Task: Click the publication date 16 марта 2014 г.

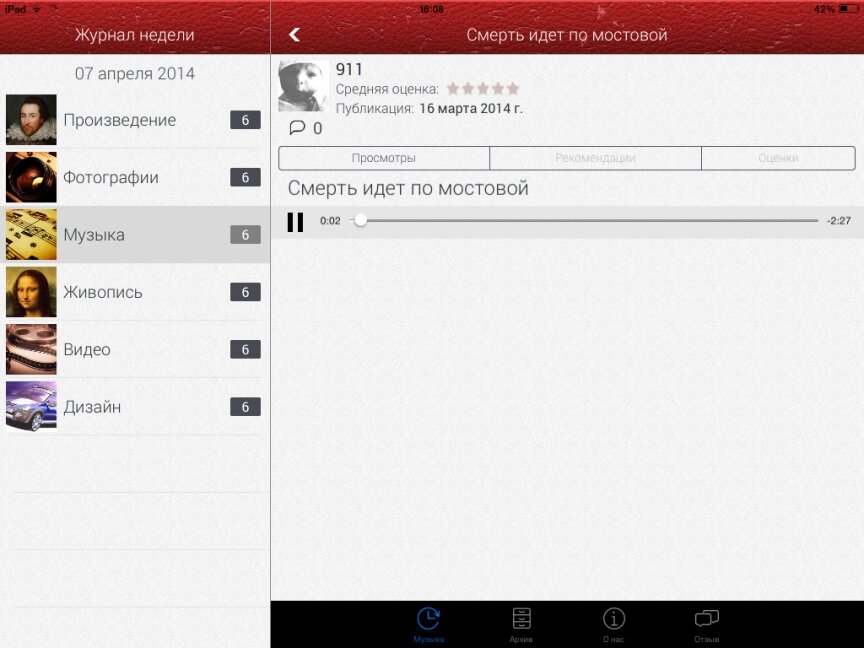Action: pos(471,108)
